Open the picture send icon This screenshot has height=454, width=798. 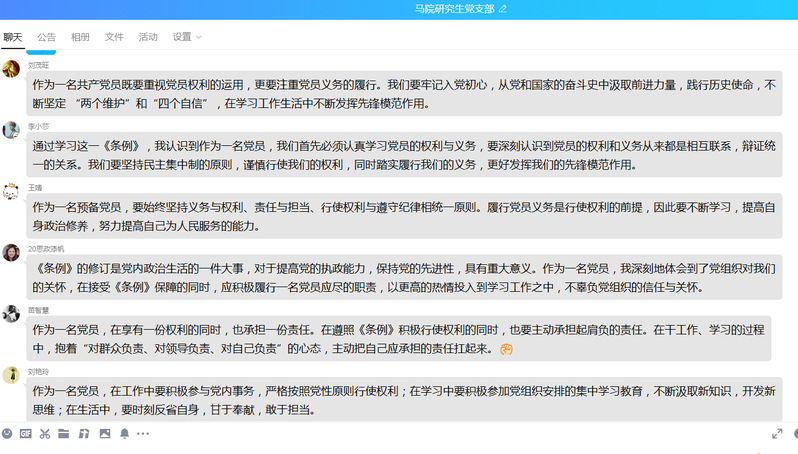(x=104, y=434)
